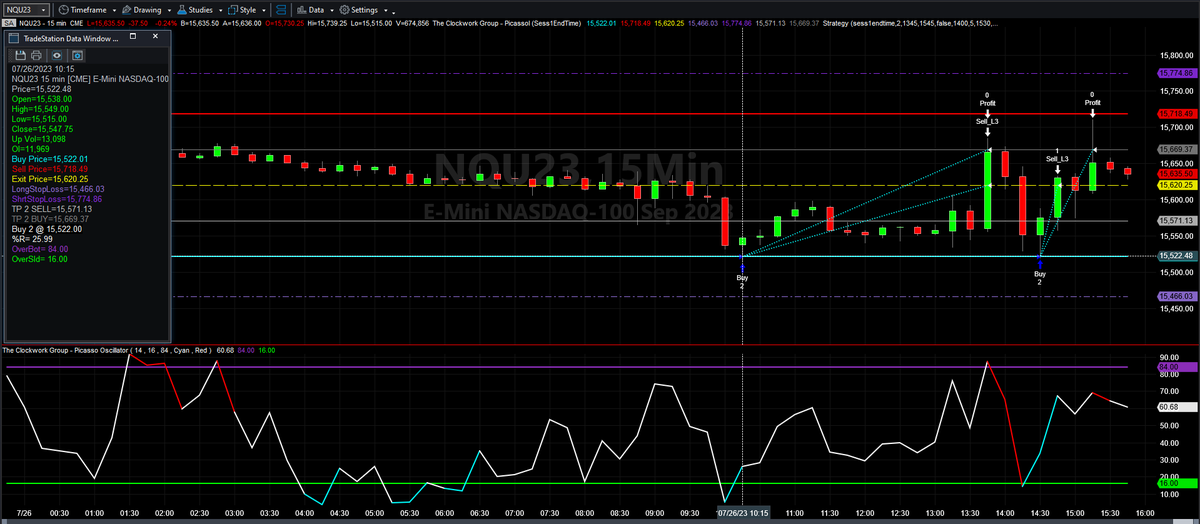
Task: Click the blue chart-linking icon in toolbar
Action: click(x=281, y=10)
